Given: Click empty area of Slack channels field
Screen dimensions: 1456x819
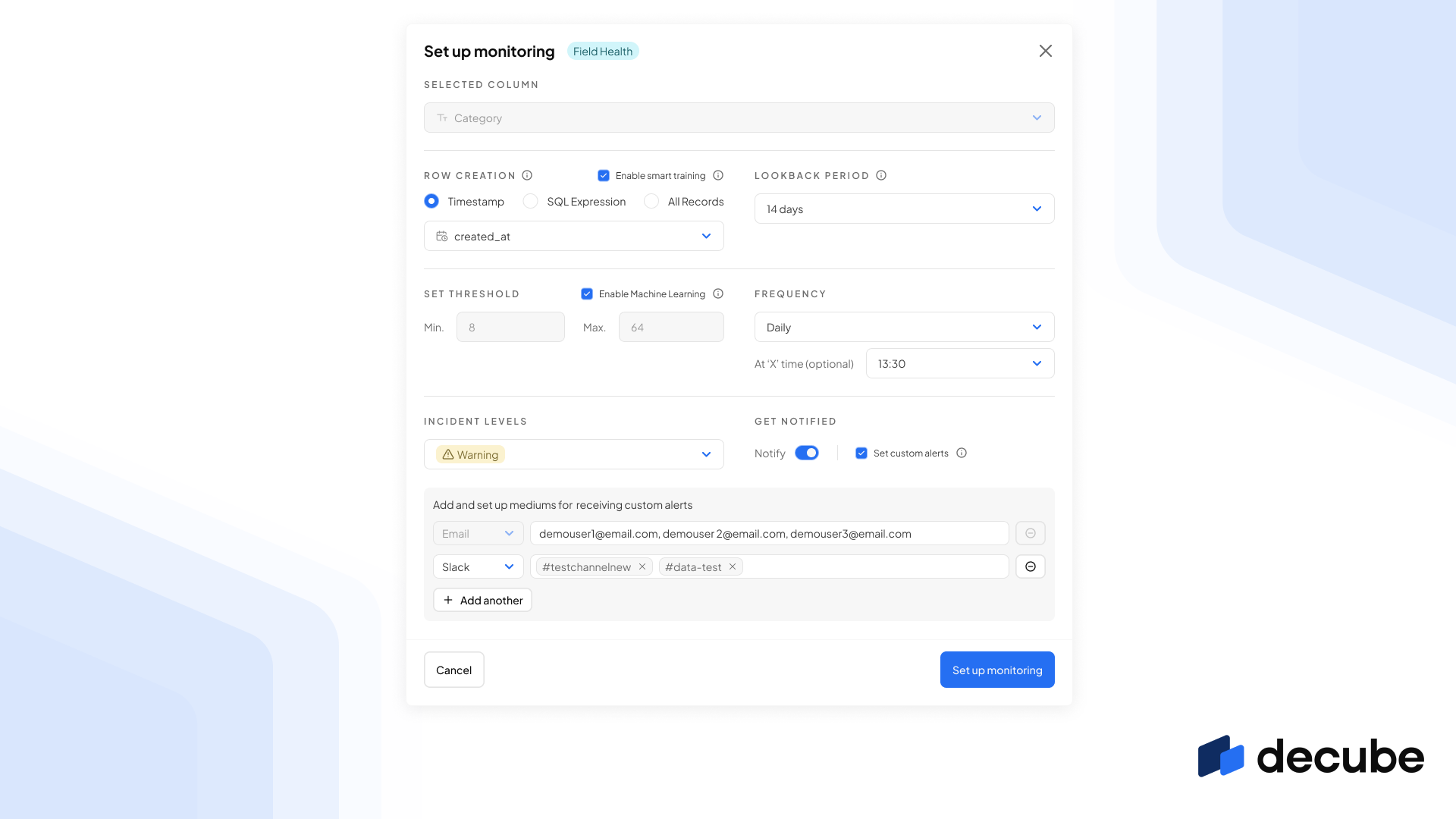Looking at the screenshot, I should point(876,566).
